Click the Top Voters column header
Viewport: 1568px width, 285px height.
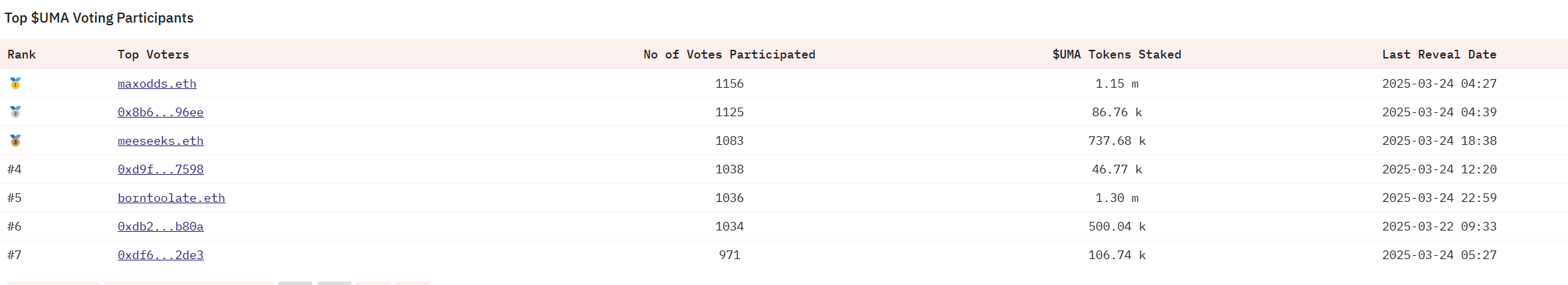click(153, 54)
